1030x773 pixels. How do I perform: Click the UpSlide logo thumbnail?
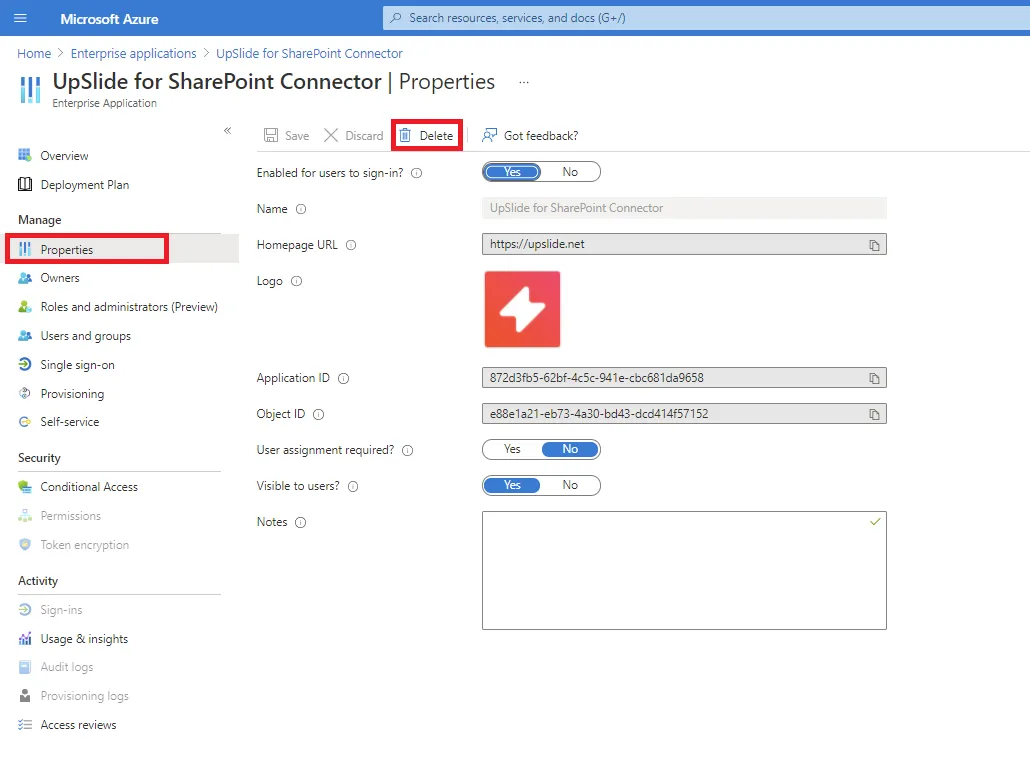click(x=522, y=309)
